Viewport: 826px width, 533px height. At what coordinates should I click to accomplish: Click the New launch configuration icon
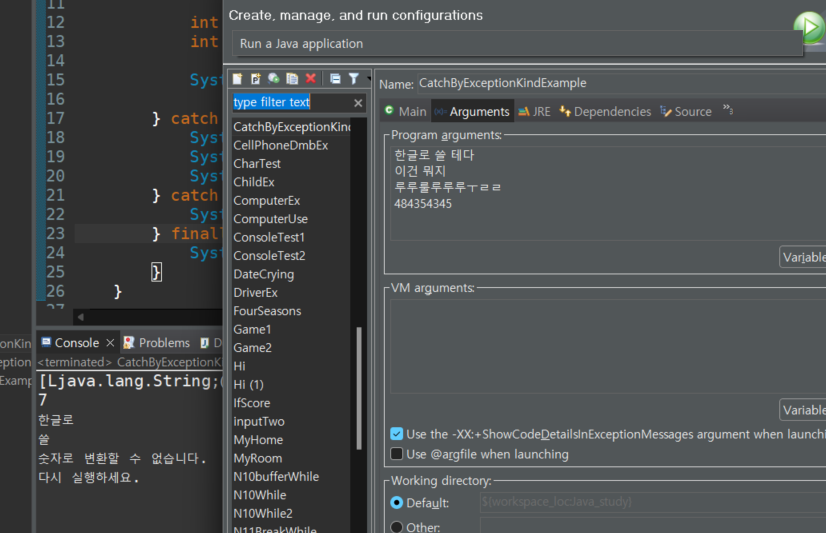pos(238,79)
